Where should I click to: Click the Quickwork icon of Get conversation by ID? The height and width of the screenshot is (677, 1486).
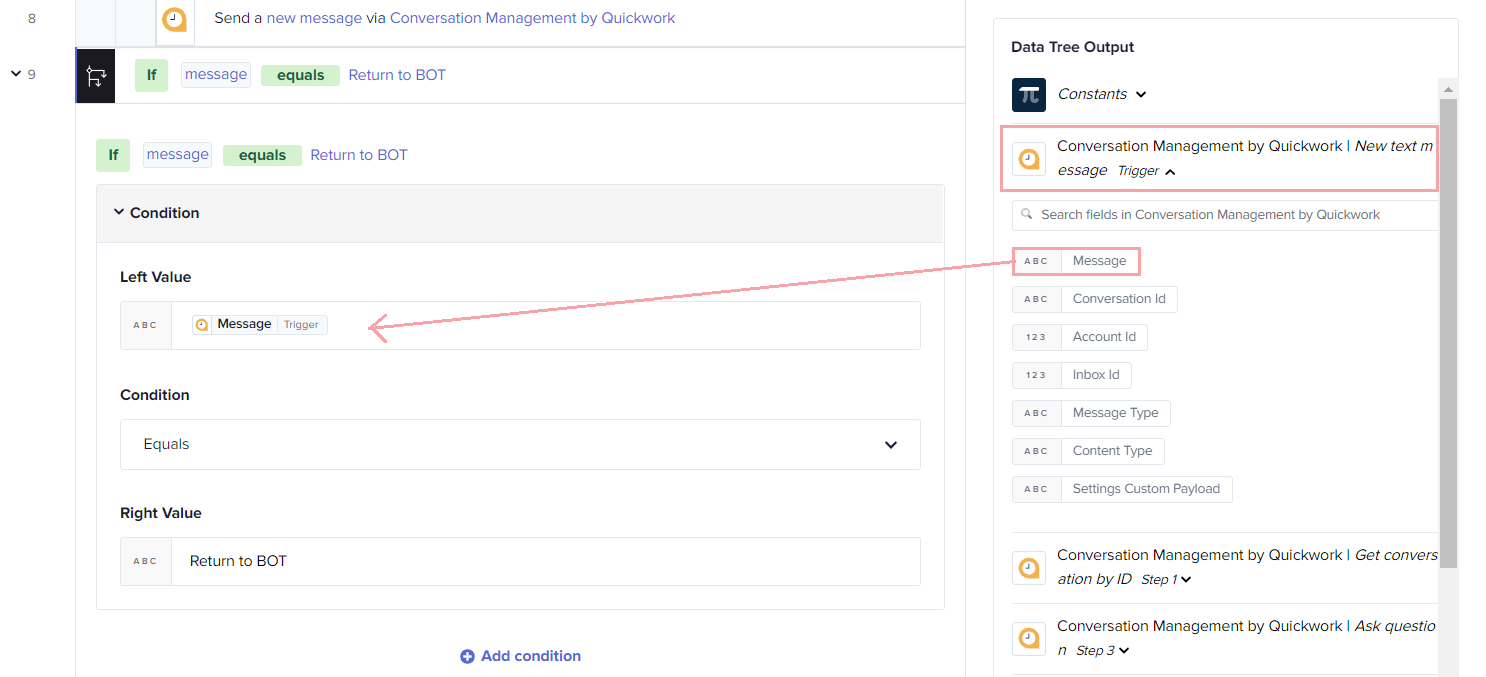1029,568
